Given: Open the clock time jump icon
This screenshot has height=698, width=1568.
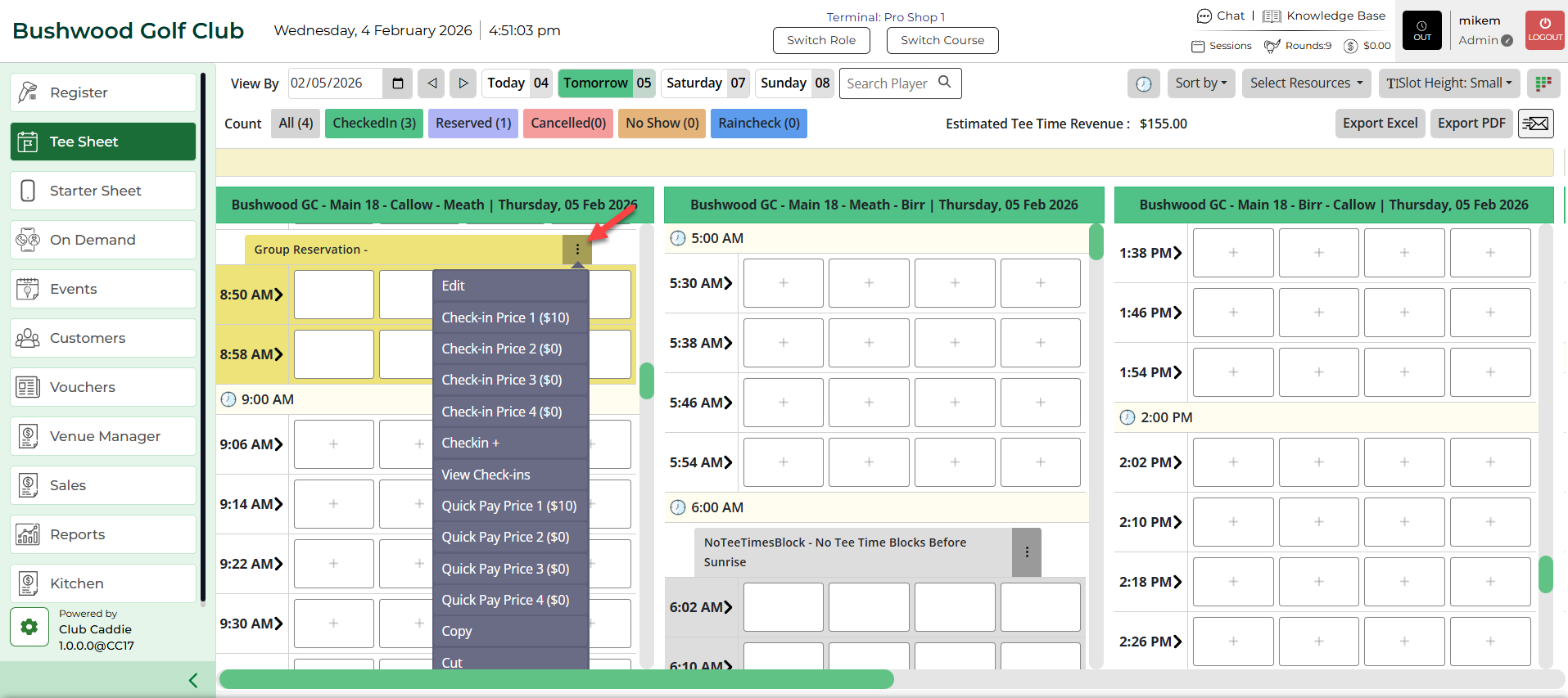Looking at the screenshot, I should click(x=1143, y=83).
